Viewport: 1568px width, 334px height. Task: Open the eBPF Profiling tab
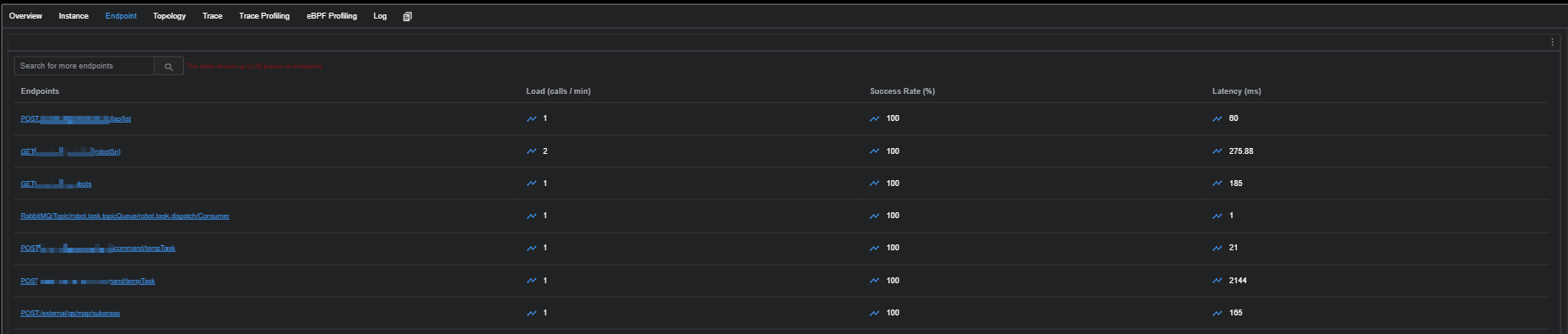click(x=332, y=16)
